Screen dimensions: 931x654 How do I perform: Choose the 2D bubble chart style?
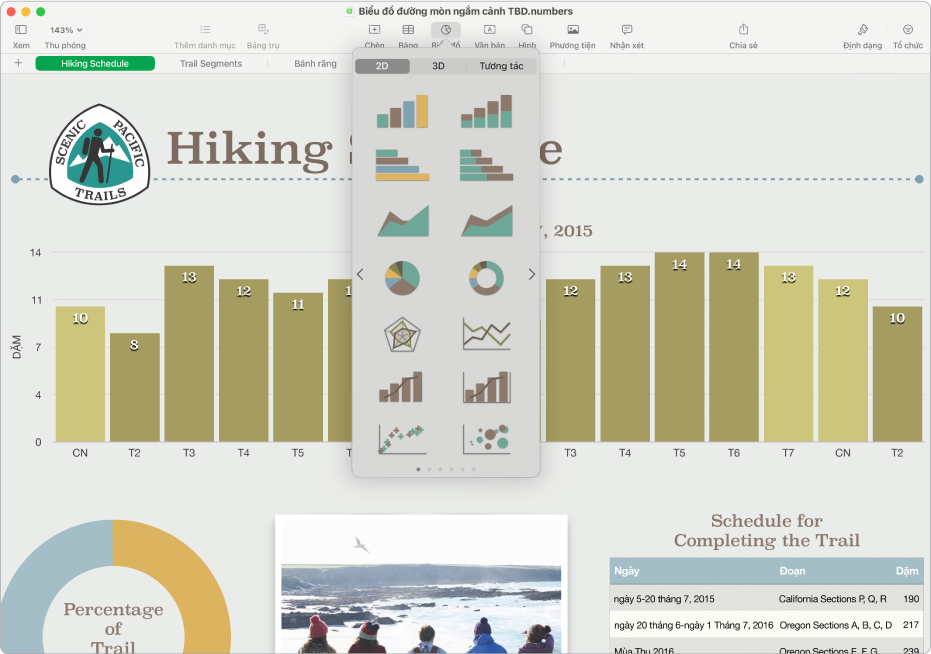[x=486, y=437]
